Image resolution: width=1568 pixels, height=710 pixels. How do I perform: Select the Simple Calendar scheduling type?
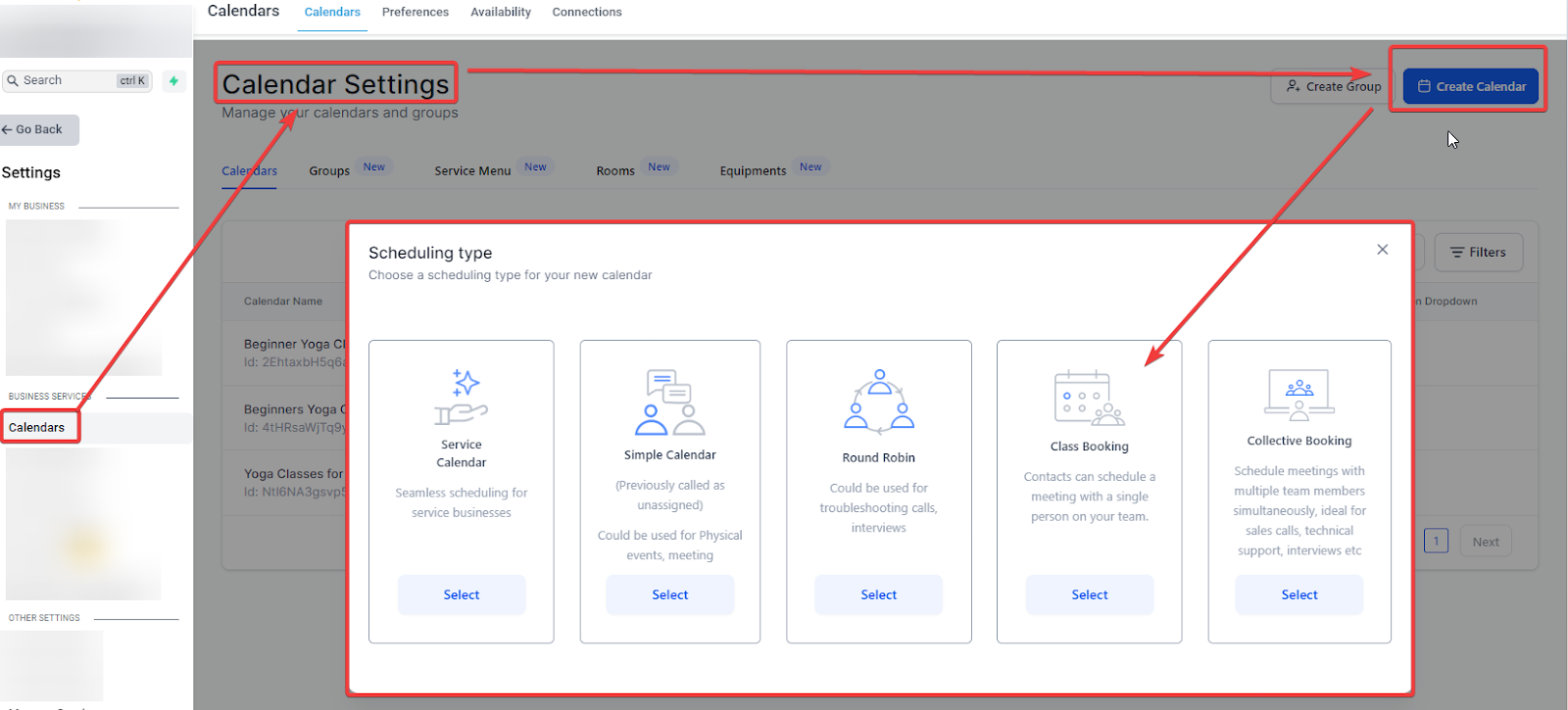click(x=670, y=594)
